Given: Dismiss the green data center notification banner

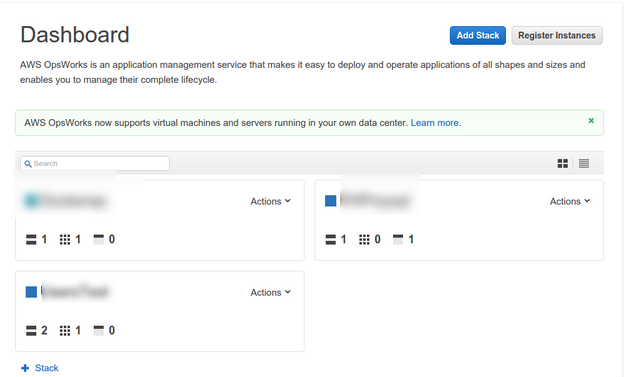Looking at the screenshot, I should point(591,121).
